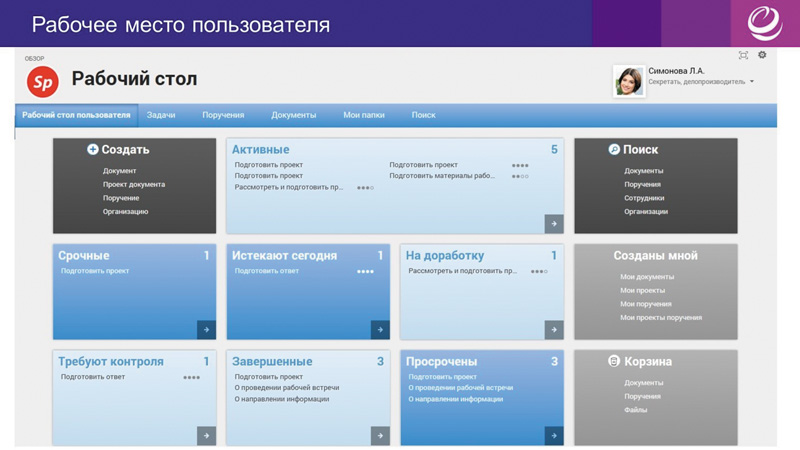The height and width of the screenshot is (450, 800).
Task: Click the На доработку heading
Action: (445, 256)
